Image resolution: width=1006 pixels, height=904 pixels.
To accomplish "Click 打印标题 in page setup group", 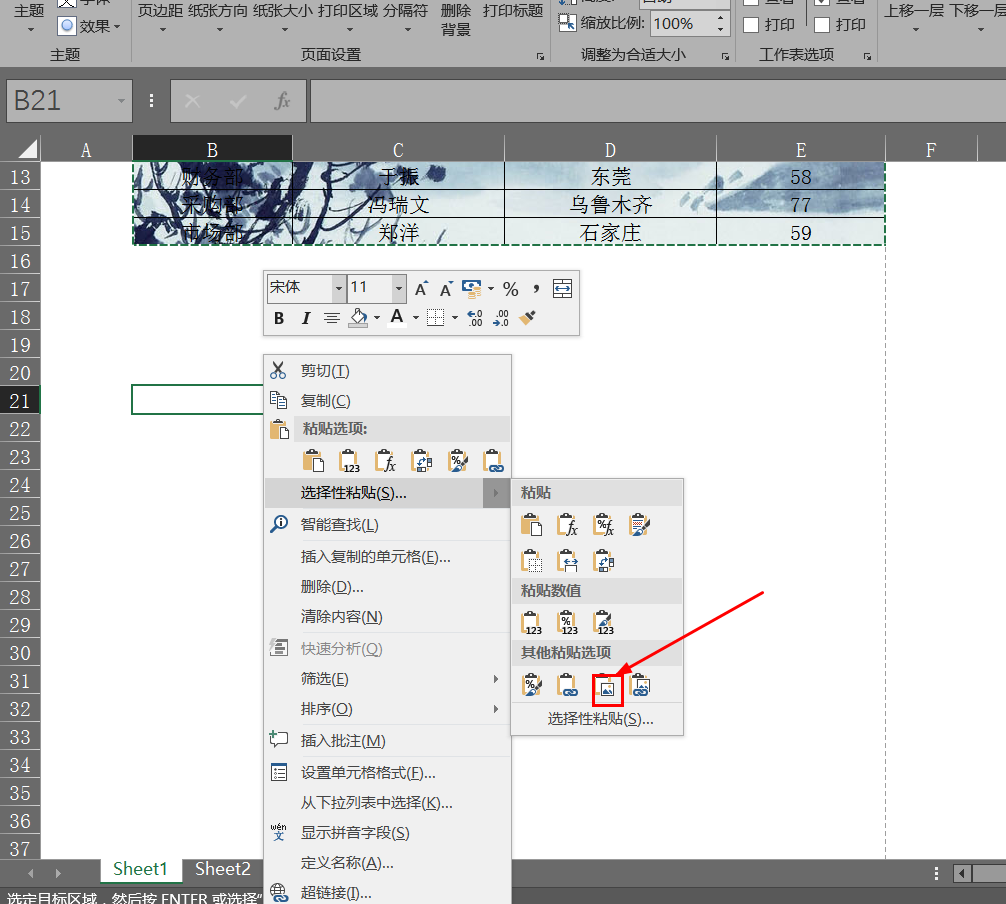I will pyautogui.click(x=513, y=12).
